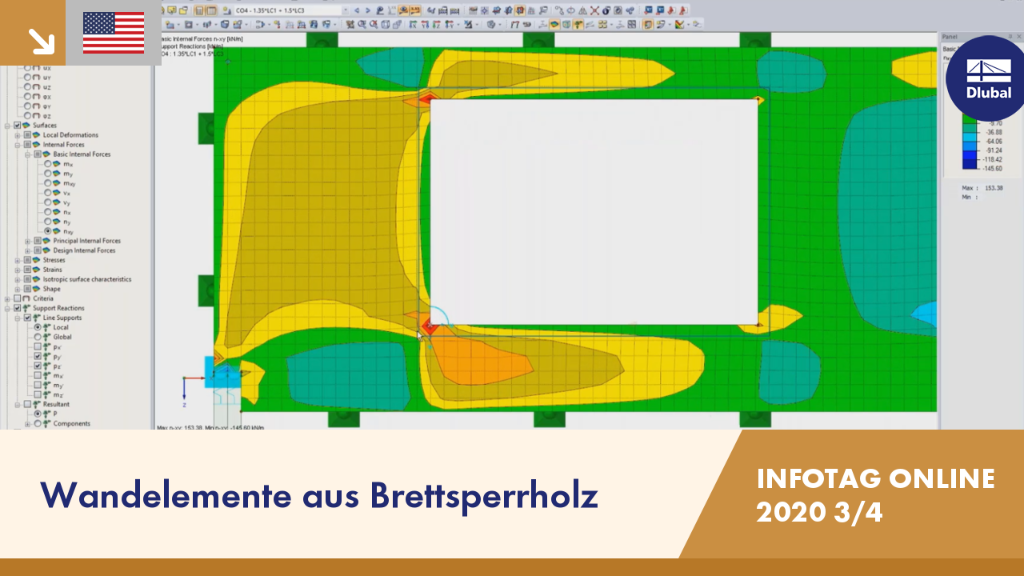The width and height of the screenshot is (1024, 576).
Task: Uncheck the Surfaces checkbox
Action: click(x=18, y=125)
